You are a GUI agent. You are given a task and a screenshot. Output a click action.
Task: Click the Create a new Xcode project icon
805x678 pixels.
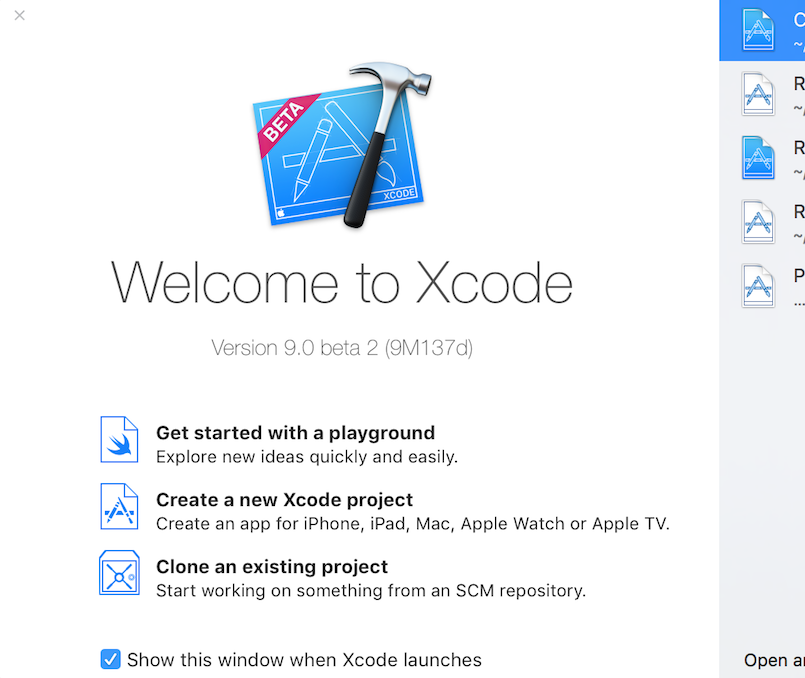119,507
